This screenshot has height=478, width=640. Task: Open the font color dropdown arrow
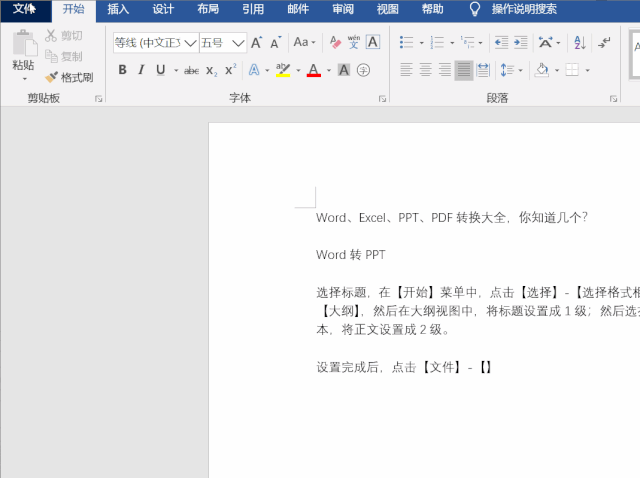[x=329, y=70]
